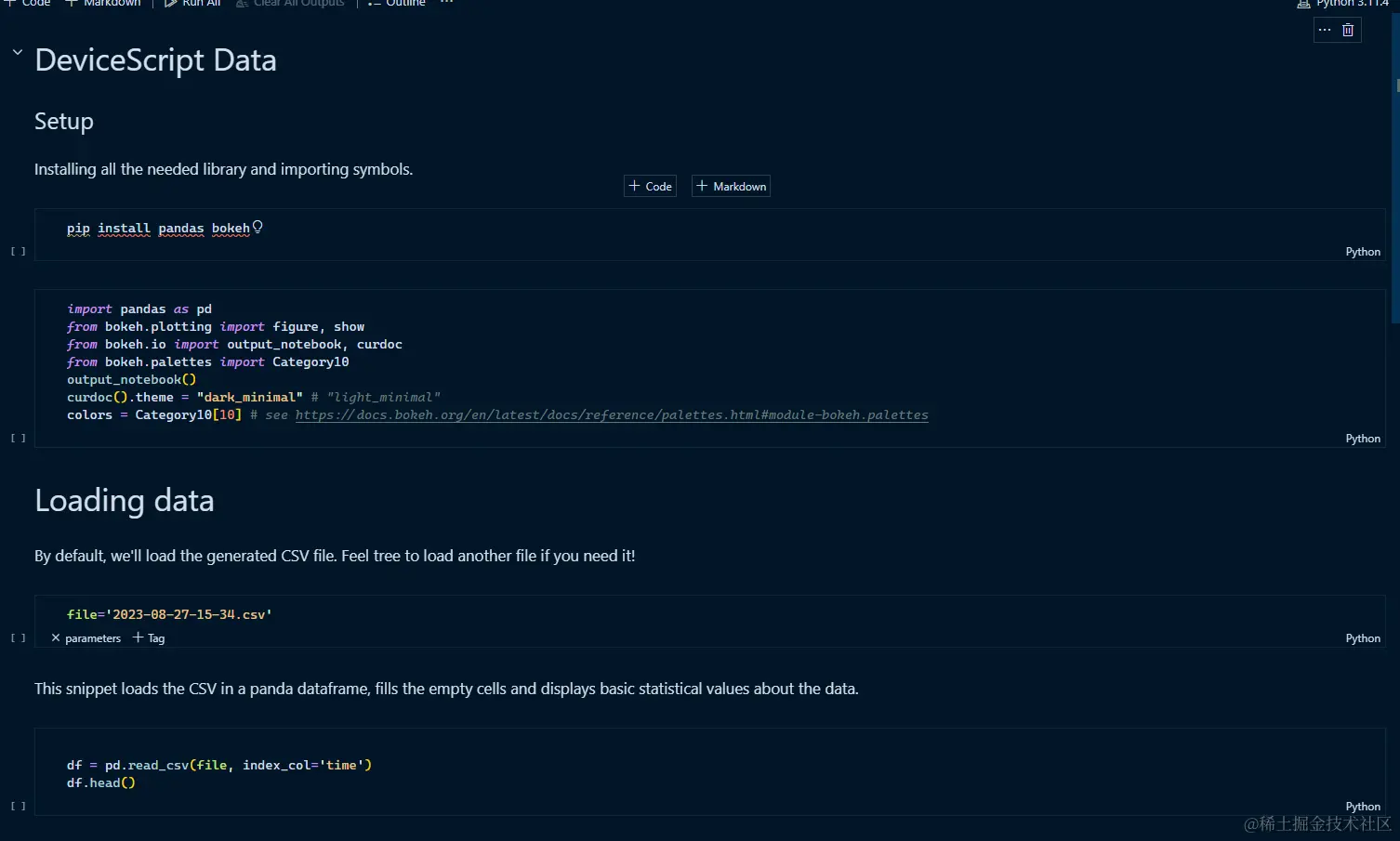
Task: Click the lightbulb quick-fix icon after bokeh
Action: click(258, 227)
